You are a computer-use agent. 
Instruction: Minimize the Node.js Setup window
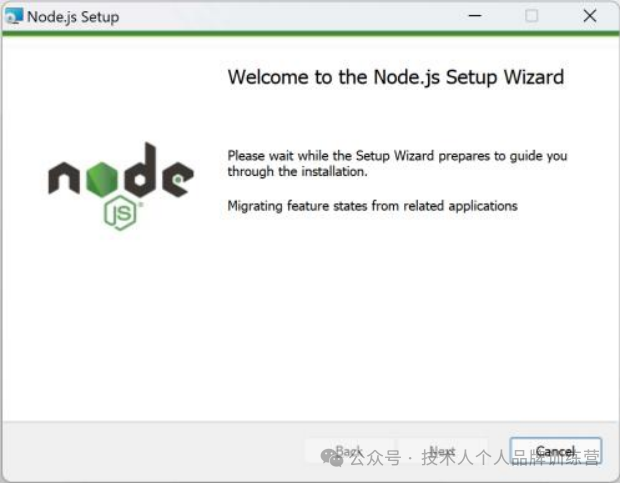[474, 16]
